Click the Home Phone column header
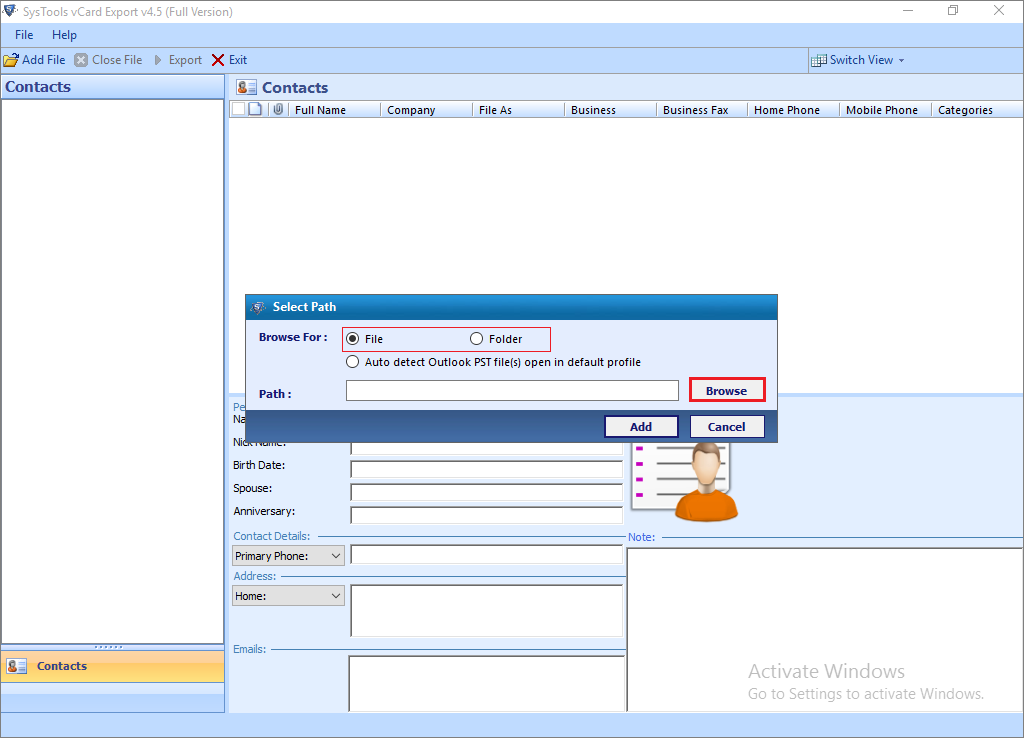Screen dimensions: 1024x738 pyautogui.click(x=793, y=110)
